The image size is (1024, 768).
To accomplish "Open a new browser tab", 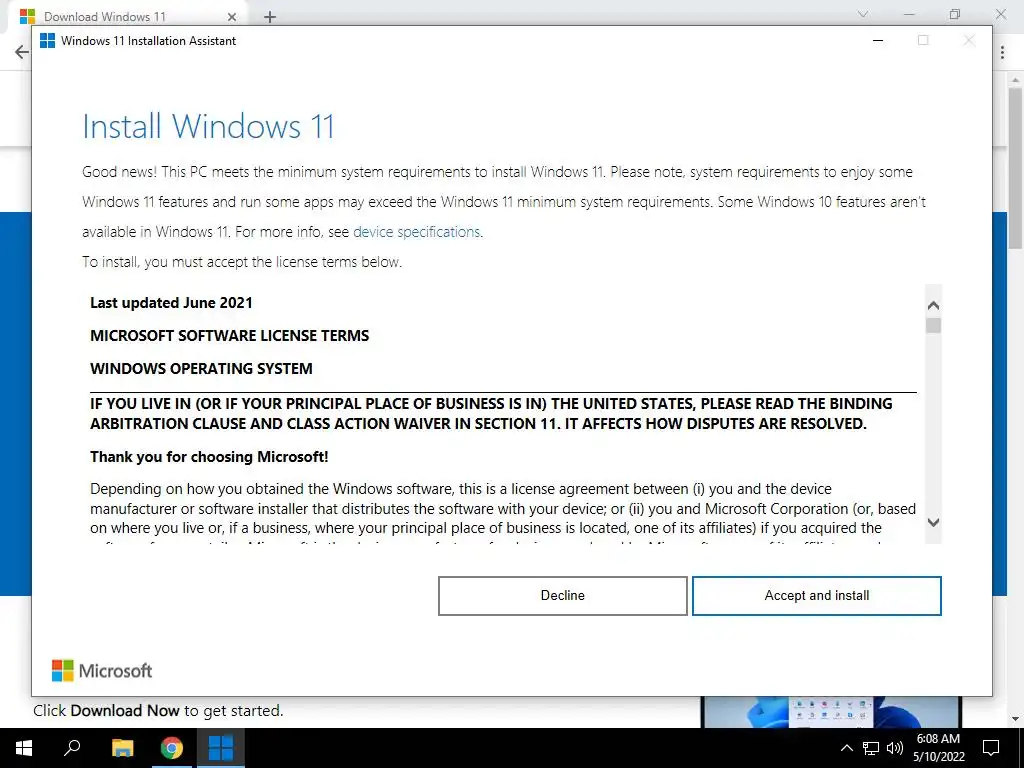I will coord(270,17).
